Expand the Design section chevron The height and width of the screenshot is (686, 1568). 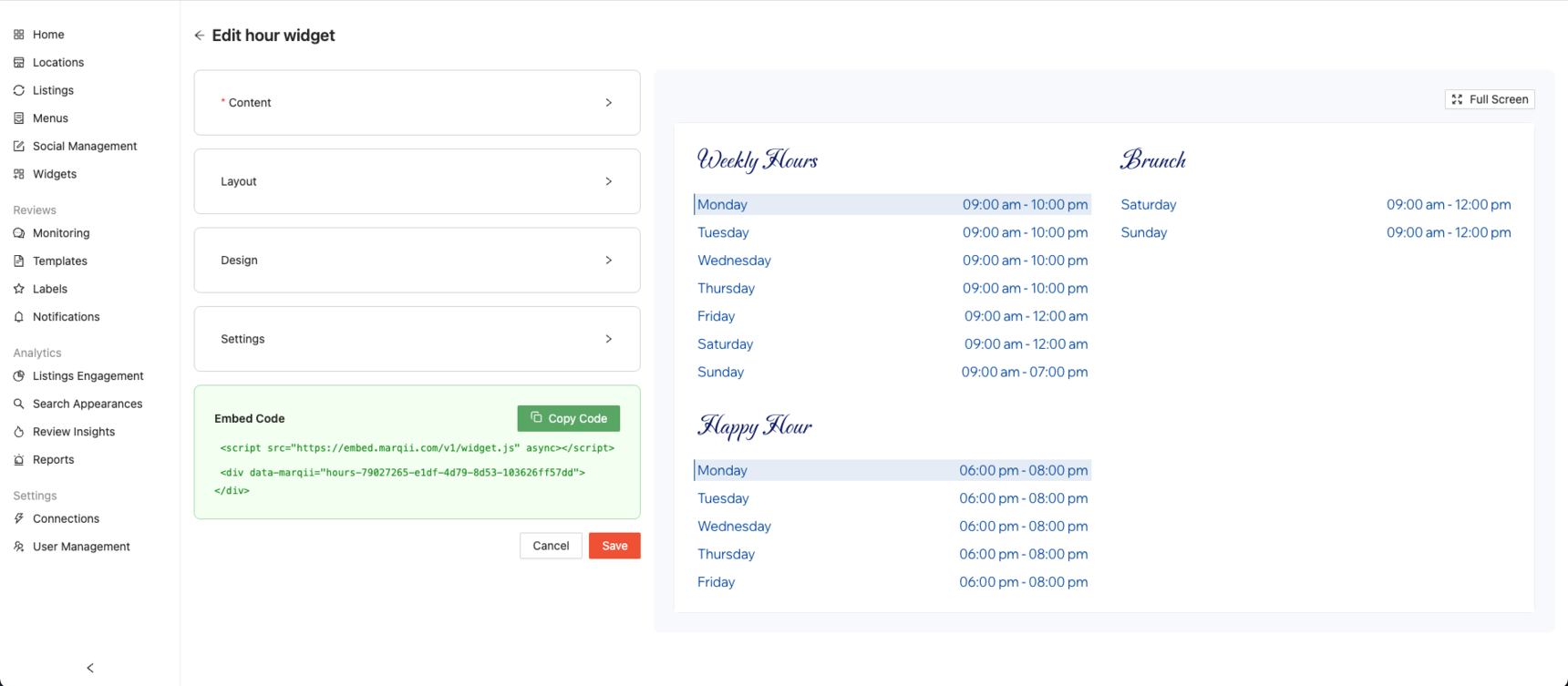[609, 261]
